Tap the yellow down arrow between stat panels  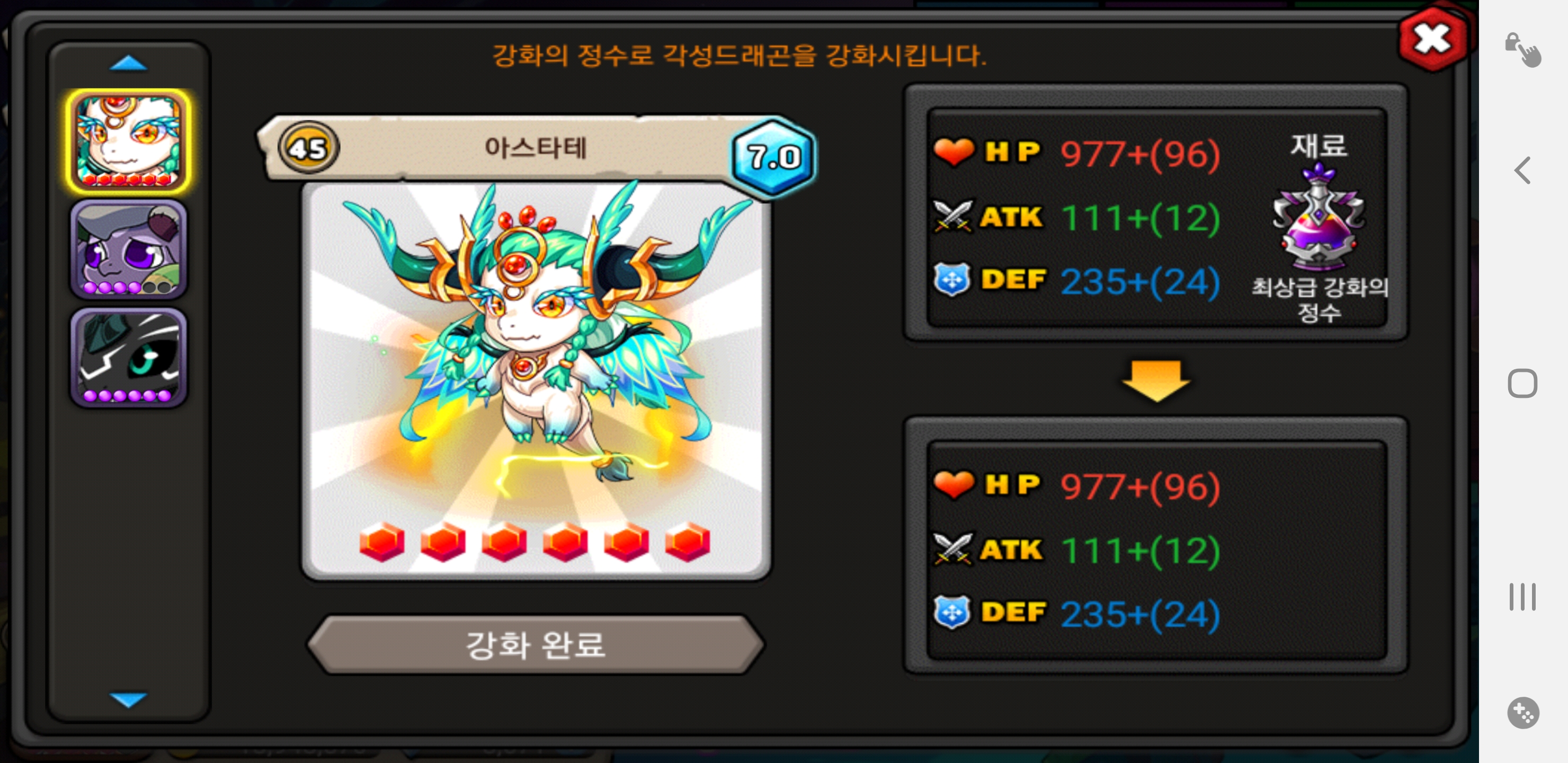point(1156,380)
